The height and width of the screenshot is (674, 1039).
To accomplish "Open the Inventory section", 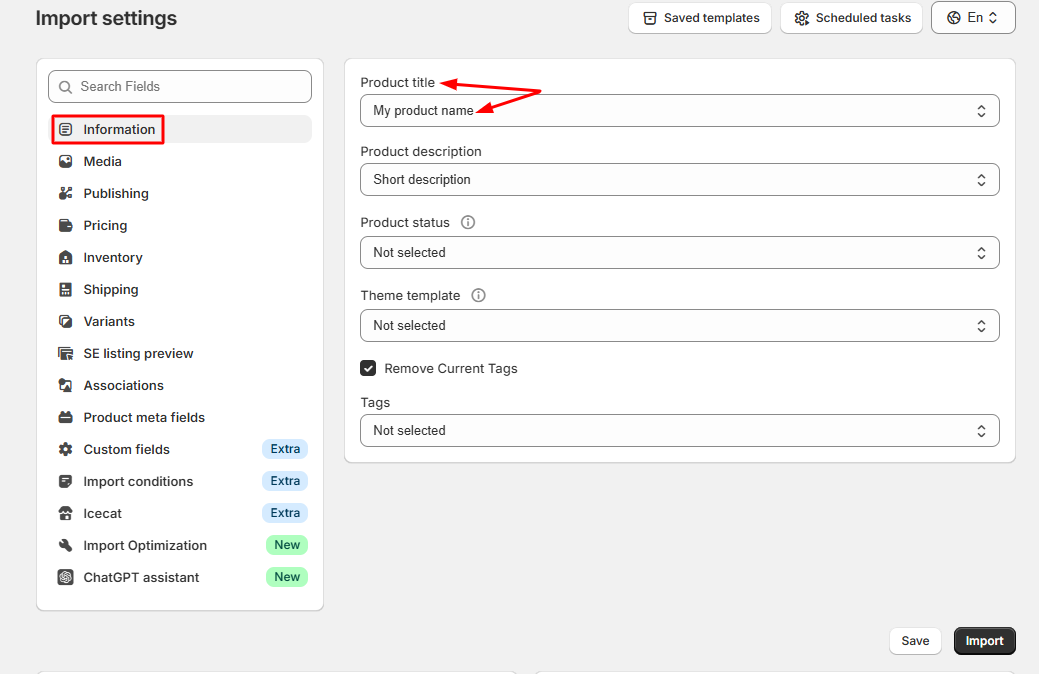I will [180, 257].
